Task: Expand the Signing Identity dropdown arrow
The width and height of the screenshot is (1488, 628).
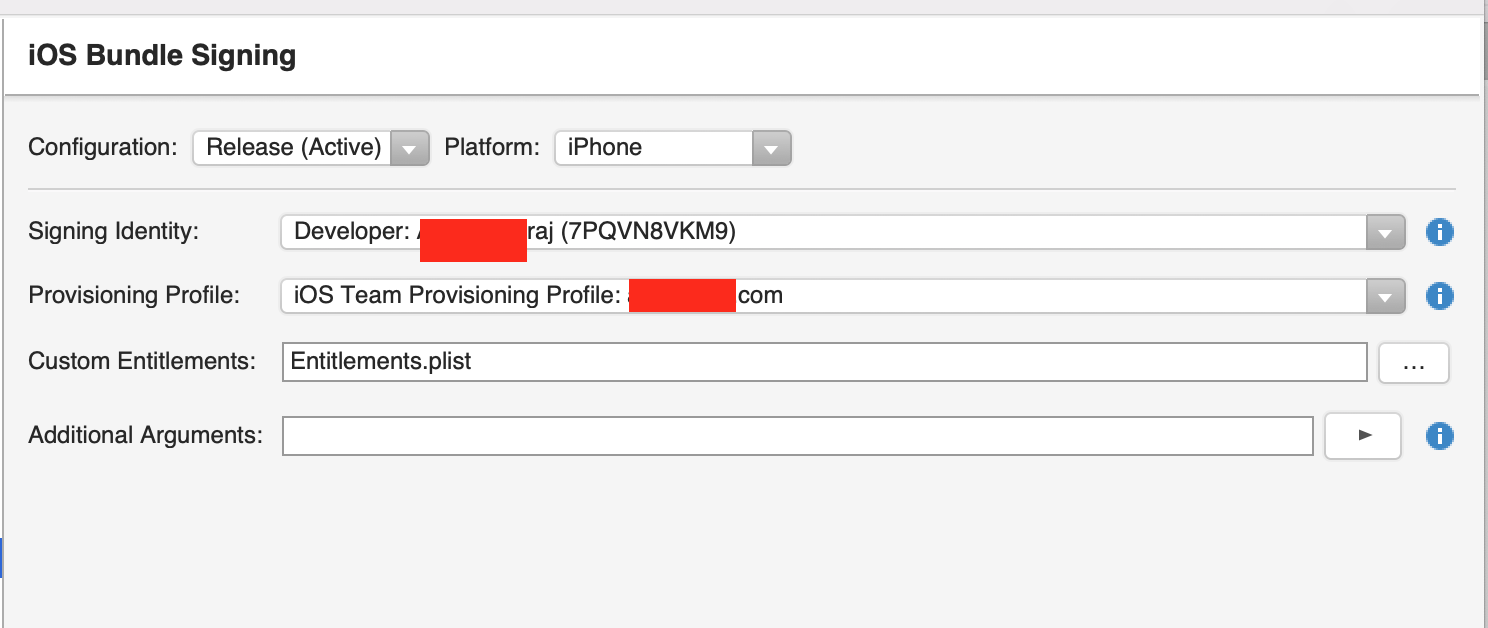Action: click(1385, 232)
